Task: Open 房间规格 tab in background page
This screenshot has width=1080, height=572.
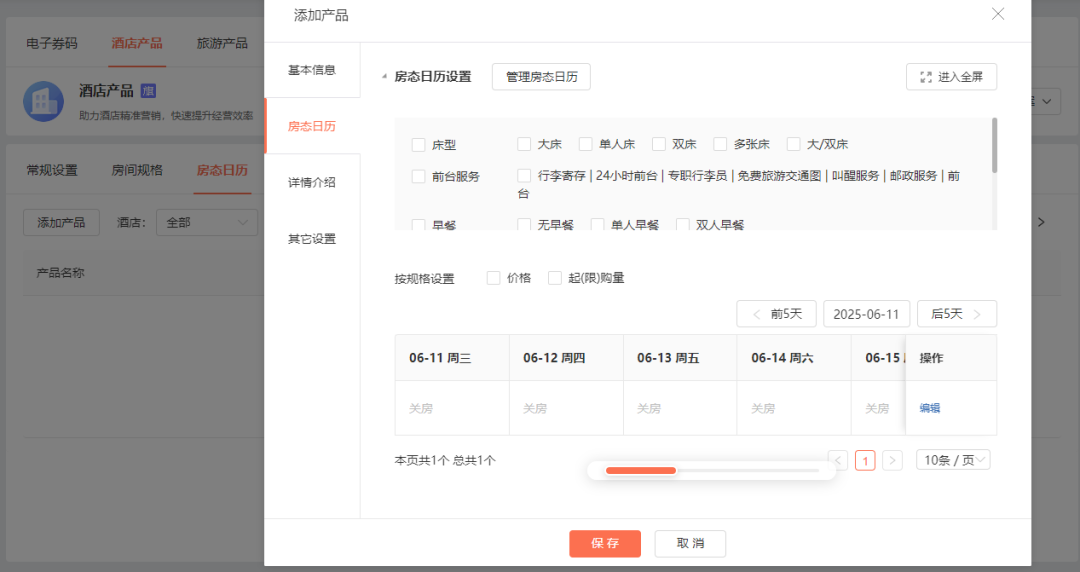Action: (137, 170)
